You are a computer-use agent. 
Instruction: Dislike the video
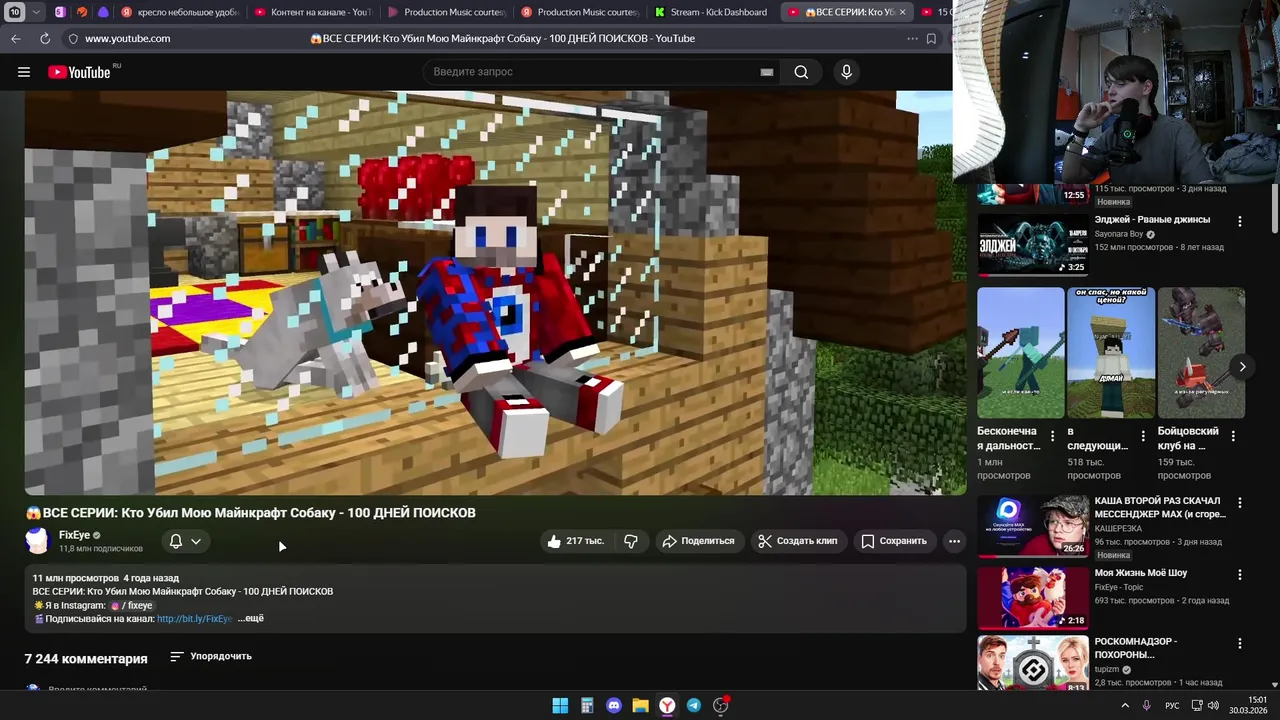pos(630,541)
